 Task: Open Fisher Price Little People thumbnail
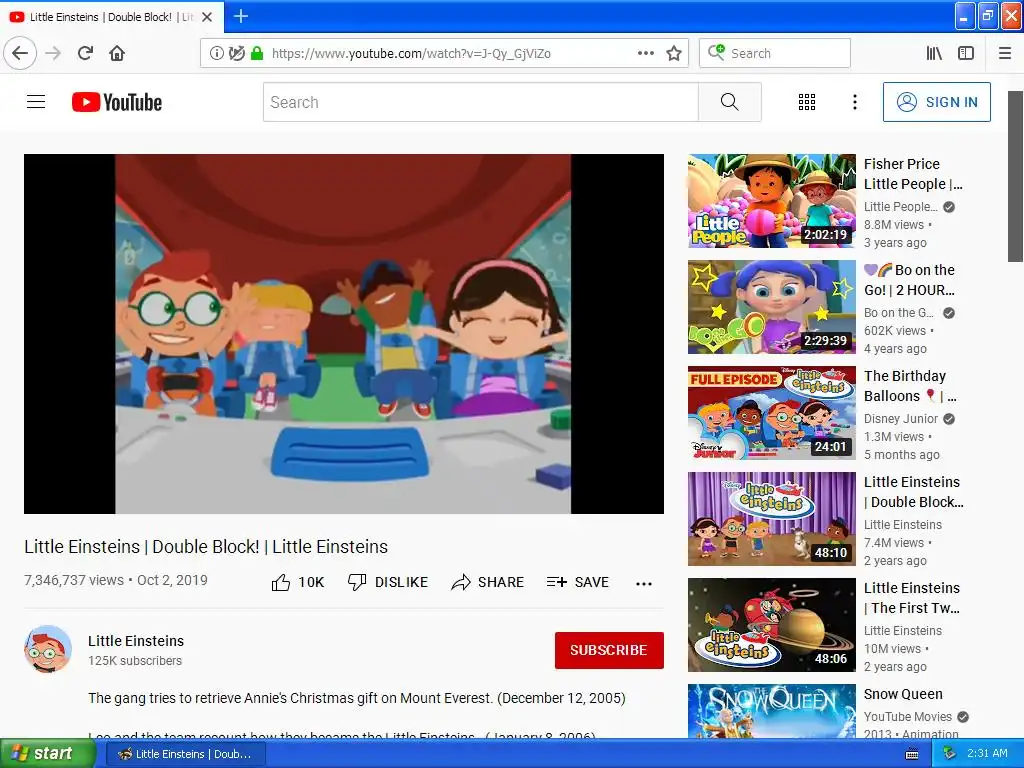pos(771,201)
